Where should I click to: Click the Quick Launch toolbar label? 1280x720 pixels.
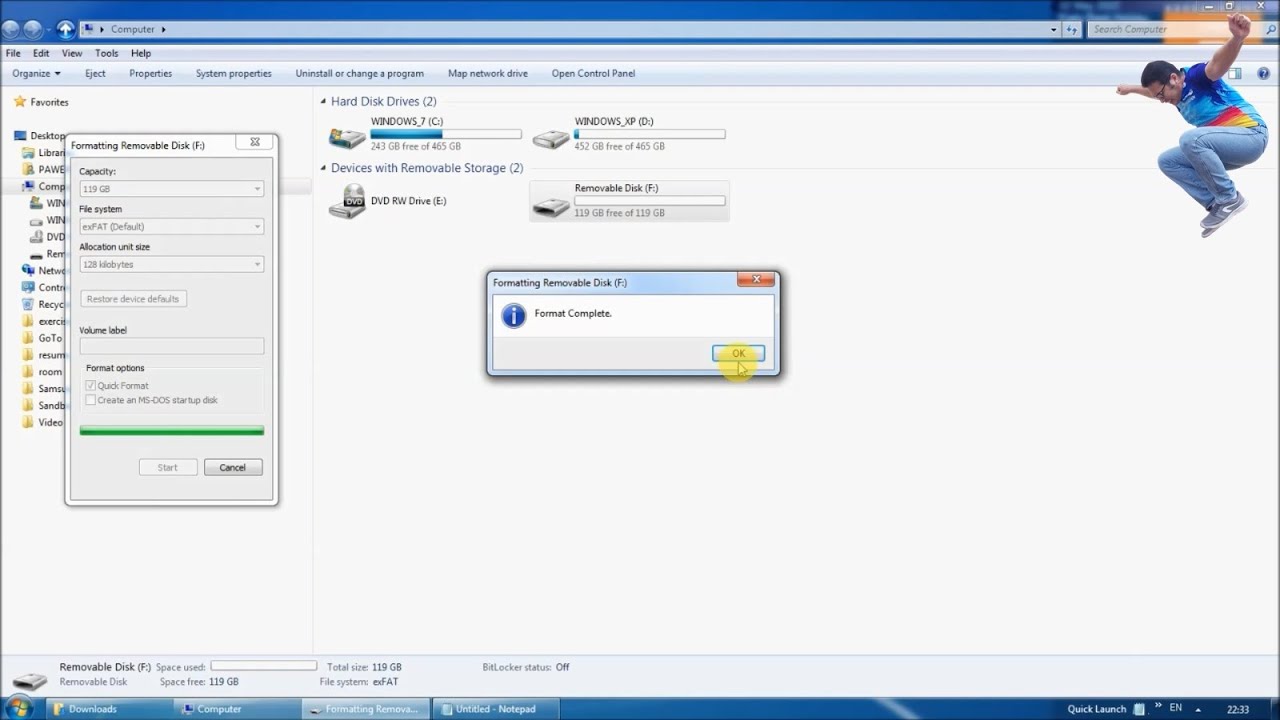1096,709
